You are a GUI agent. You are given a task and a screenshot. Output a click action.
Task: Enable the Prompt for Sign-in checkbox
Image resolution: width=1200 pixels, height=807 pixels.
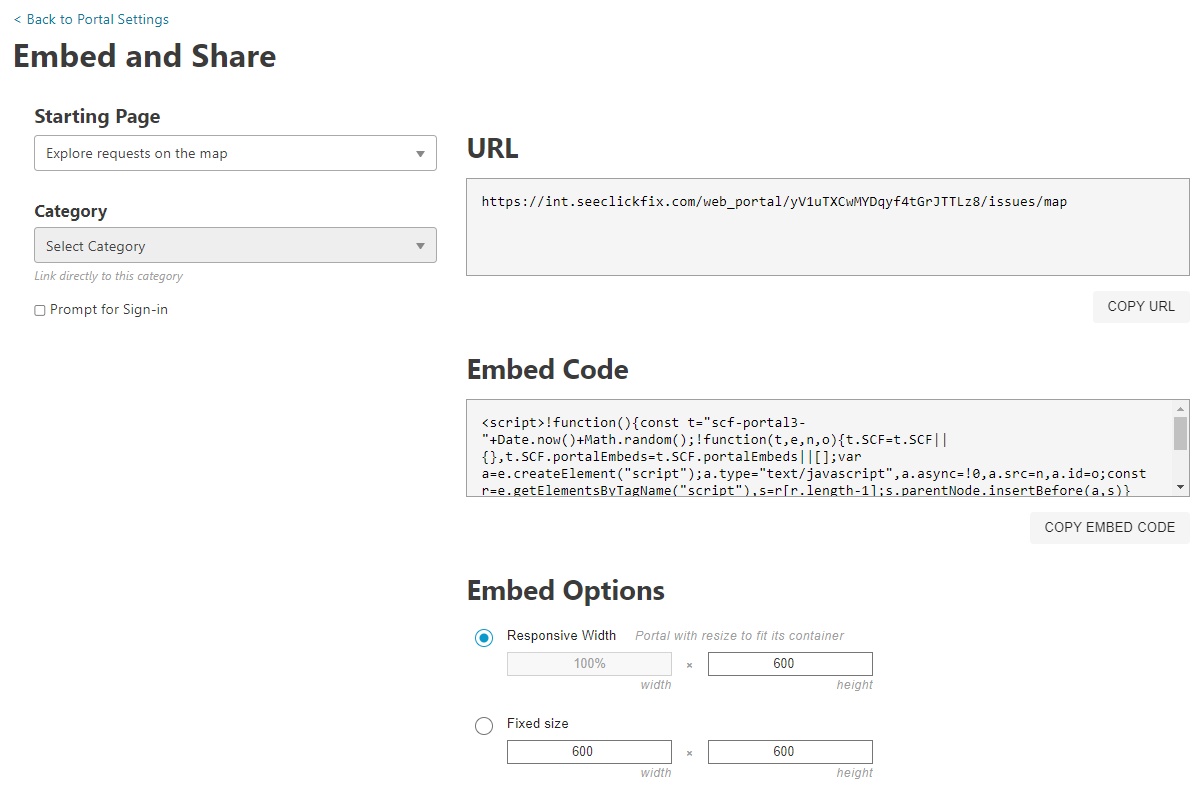click(x=40, y=310)
